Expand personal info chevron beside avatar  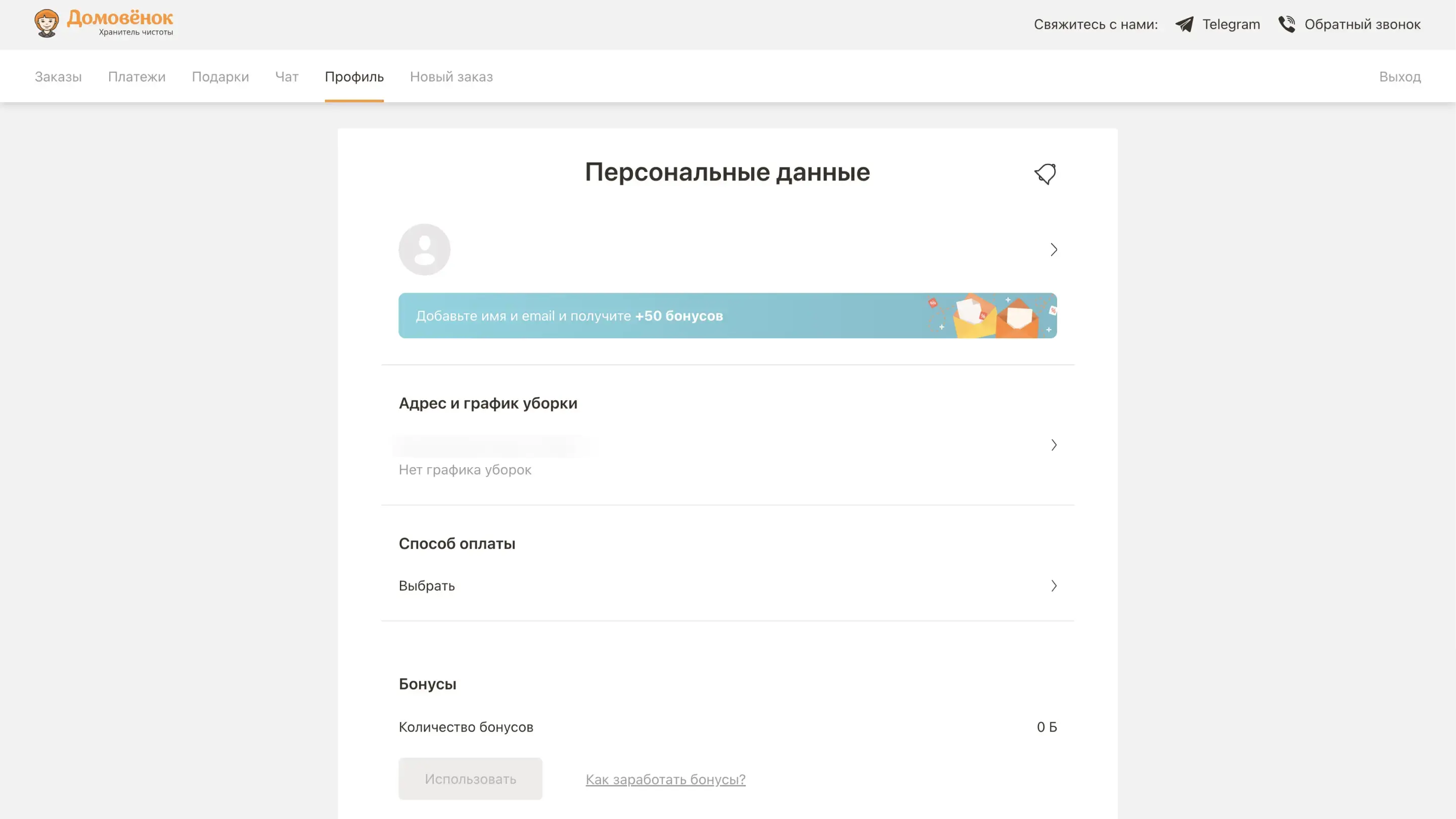point(1054,249)
